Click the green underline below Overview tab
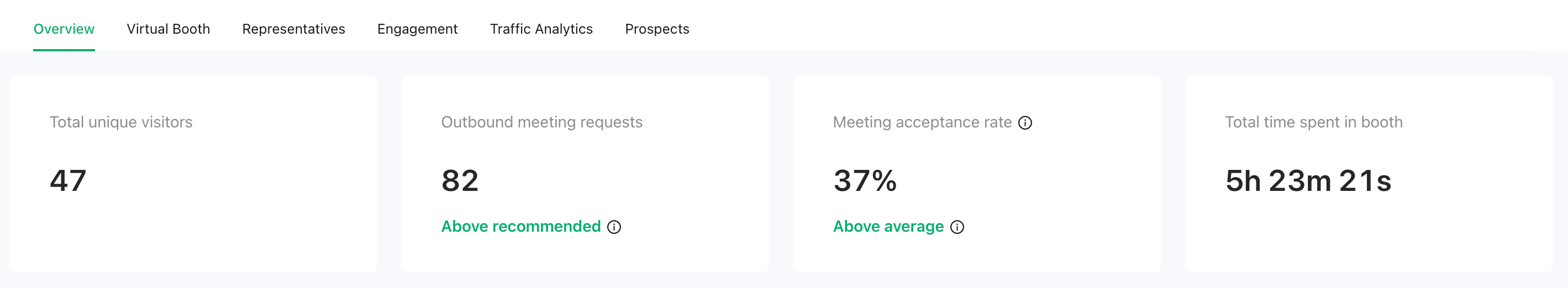This screenshot has width=1568, height=288. 64,50
